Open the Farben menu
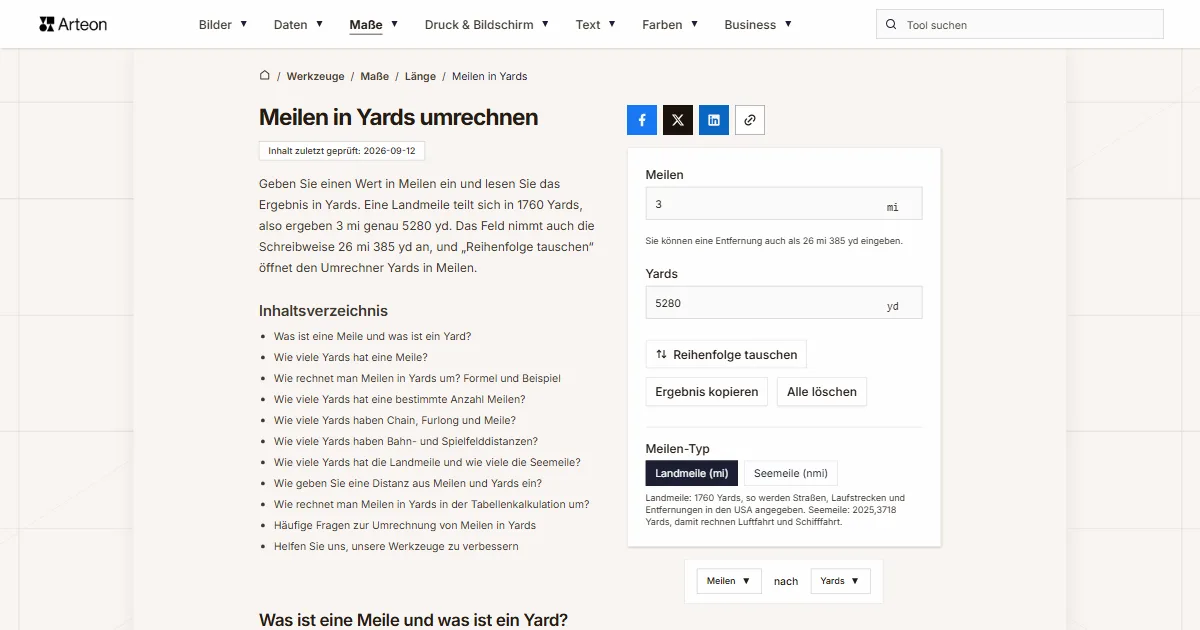Image resolution: width=1200 pixels, height=630 pixels. (x=670, y=25)
